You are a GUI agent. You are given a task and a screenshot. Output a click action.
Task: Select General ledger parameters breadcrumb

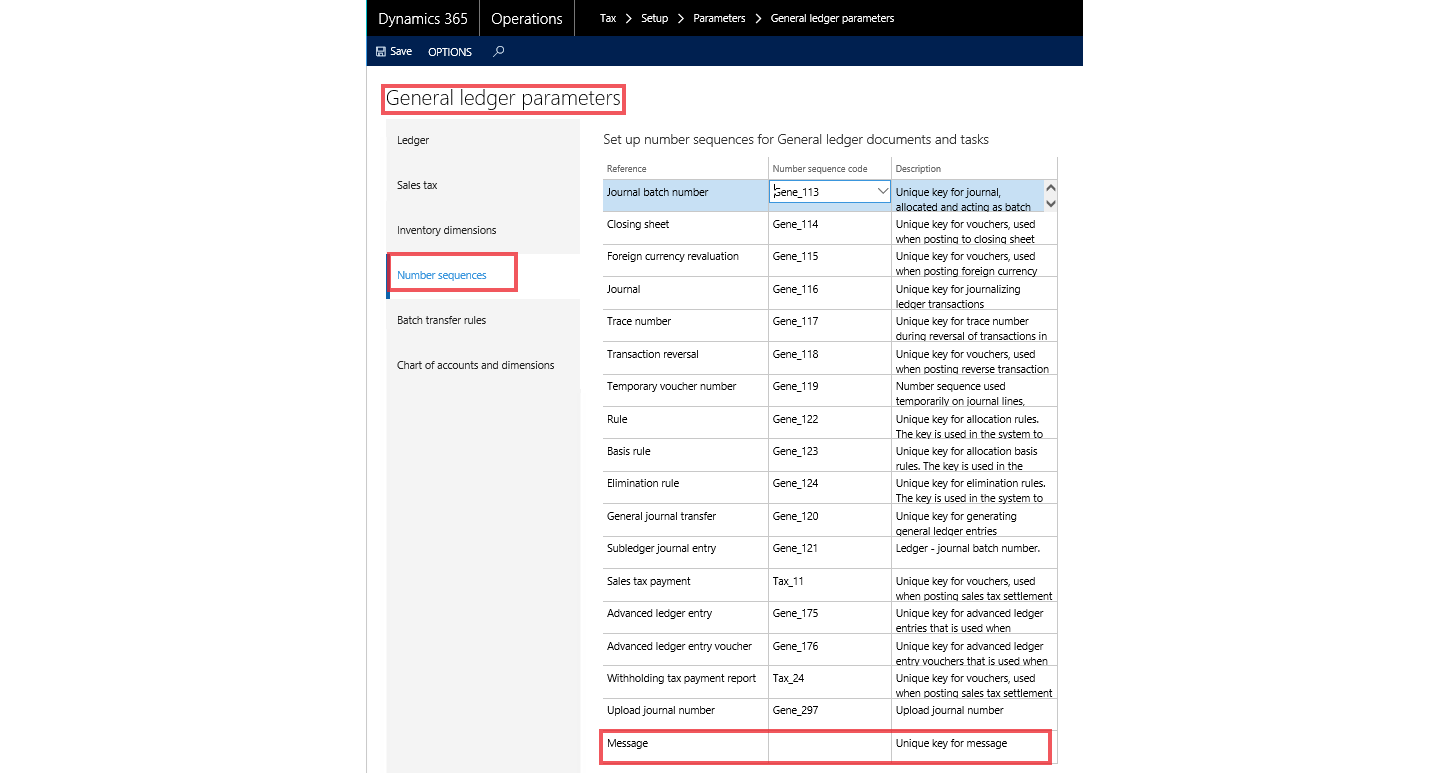[832, 18]
